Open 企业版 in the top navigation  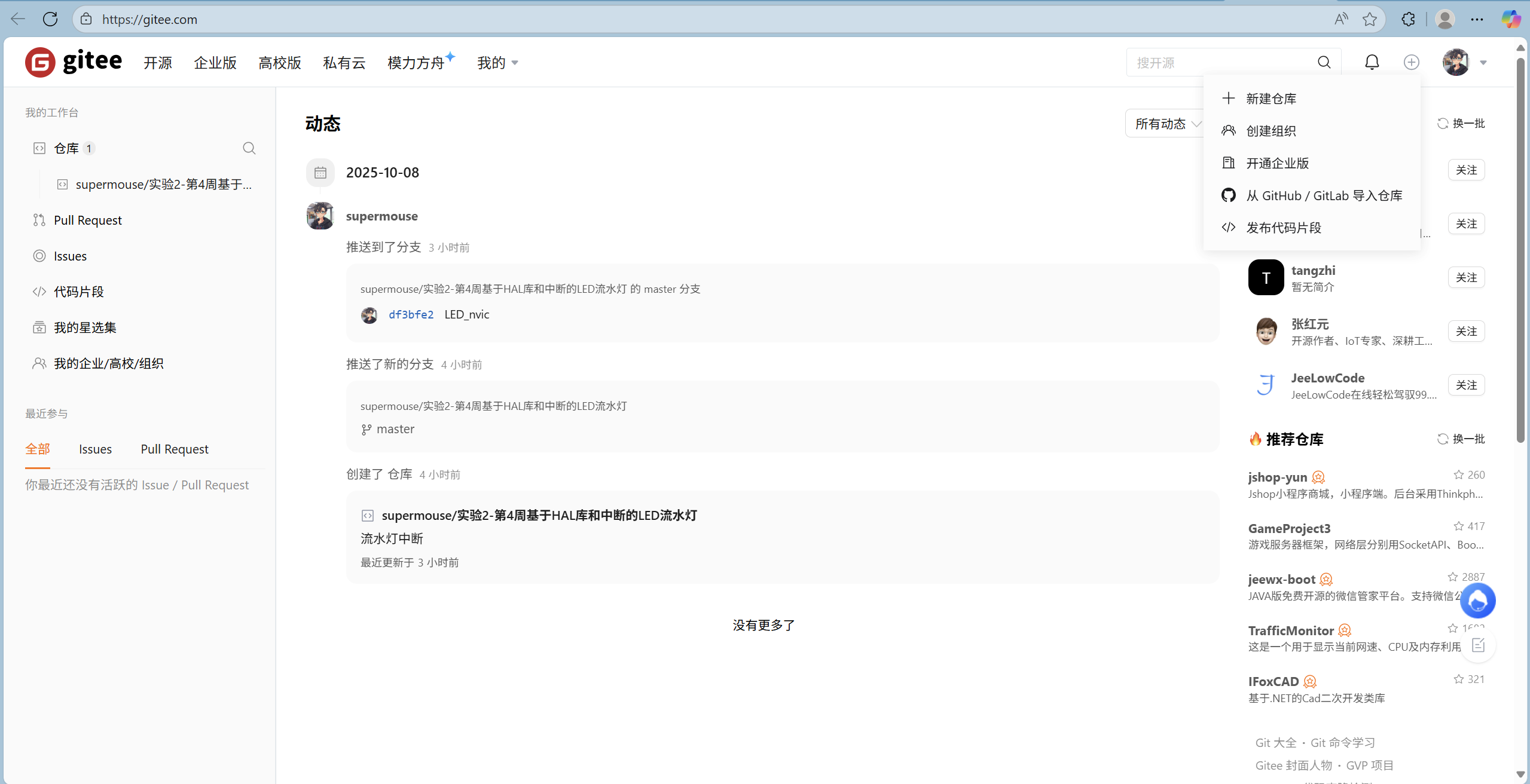click(215, 63)
